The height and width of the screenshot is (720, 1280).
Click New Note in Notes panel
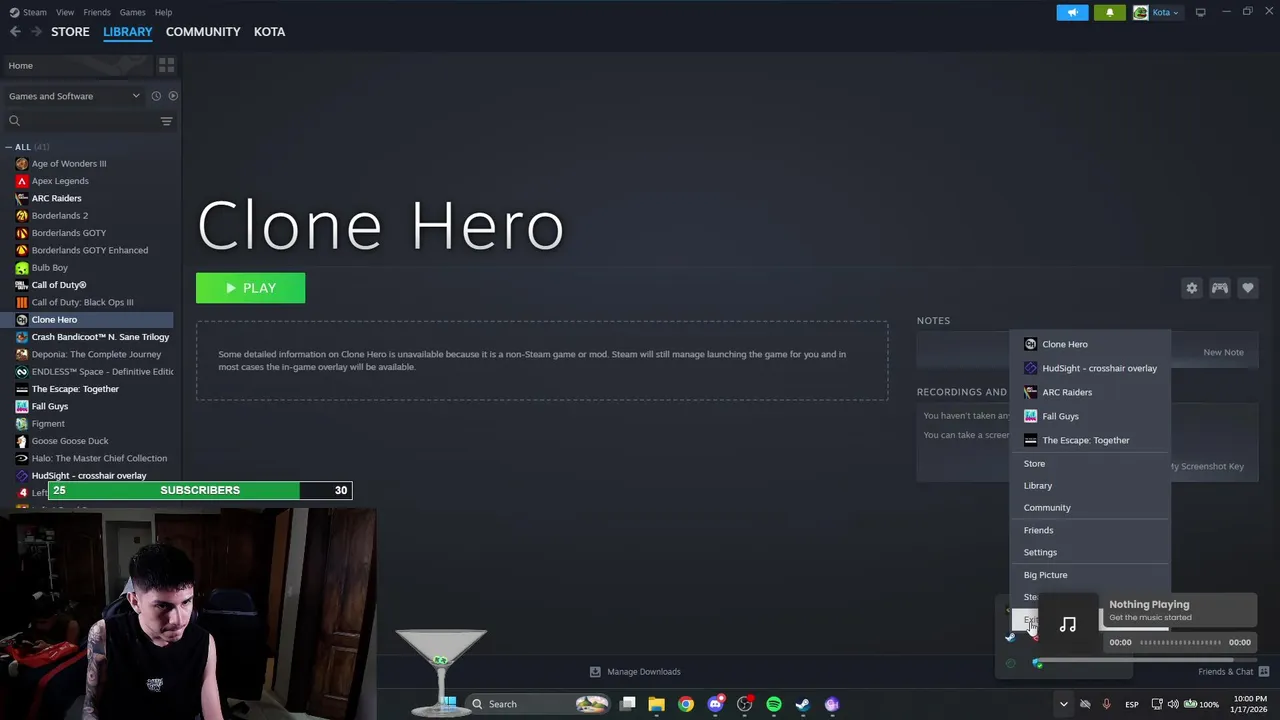point(1223,352)
